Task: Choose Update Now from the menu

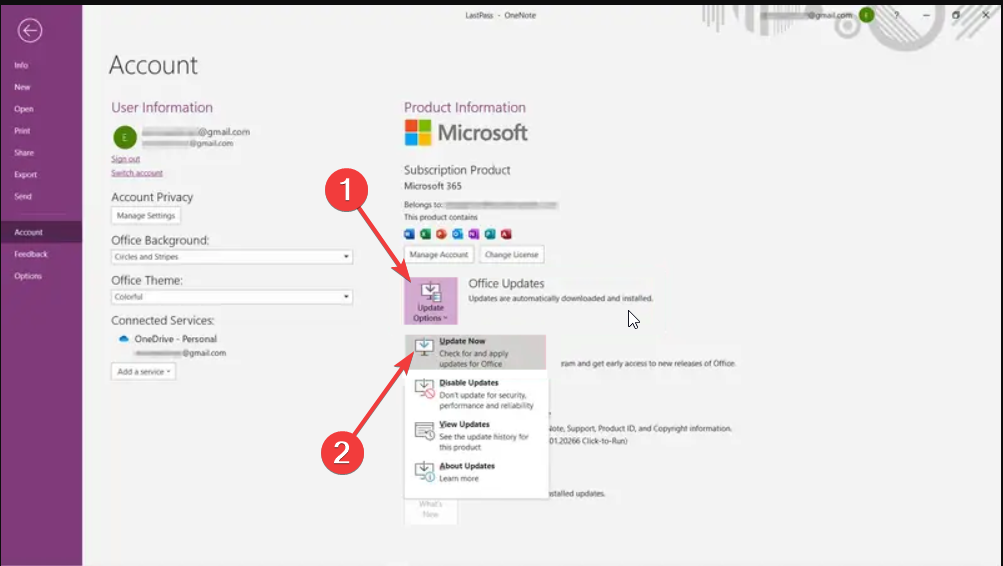Action: tap(475, 352)
